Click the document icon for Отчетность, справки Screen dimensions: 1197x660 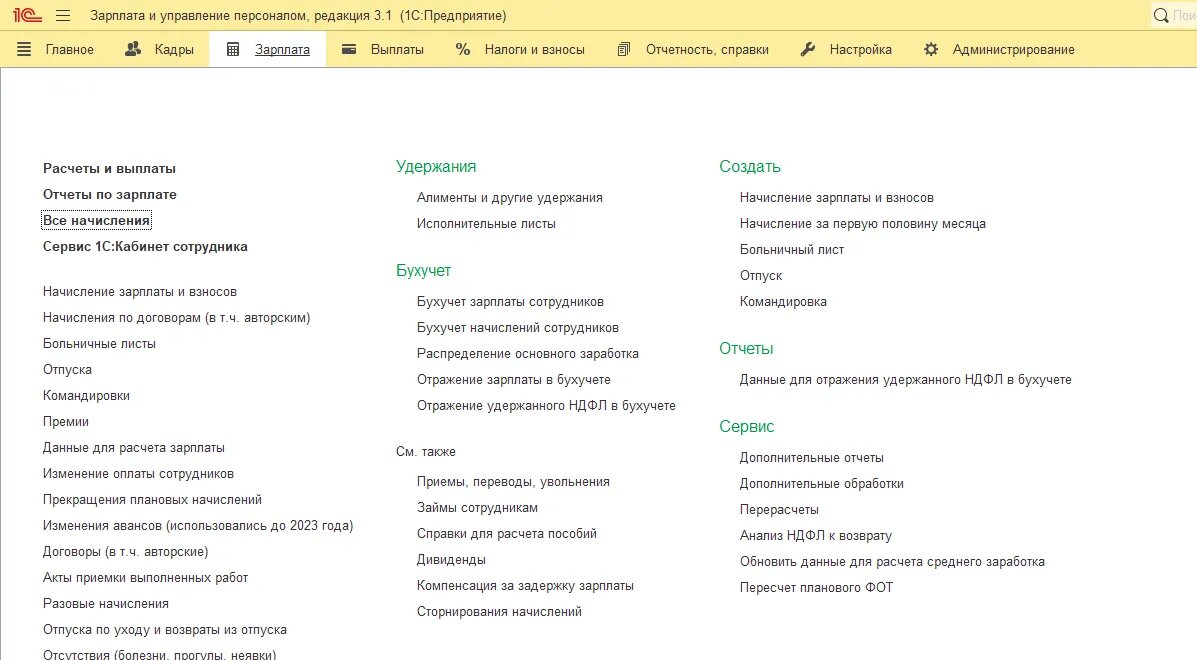point(624,48)
